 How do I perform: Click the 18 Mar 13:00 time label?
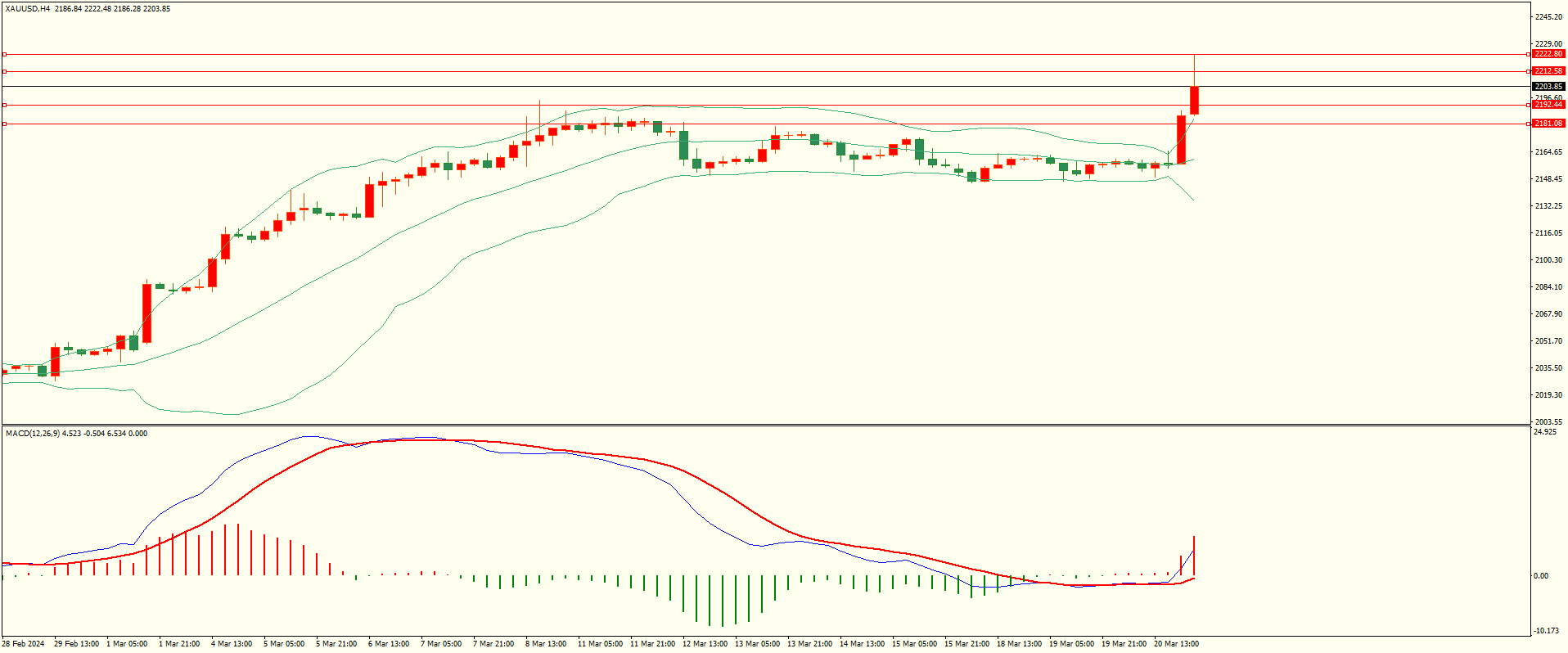[1019, 644]
